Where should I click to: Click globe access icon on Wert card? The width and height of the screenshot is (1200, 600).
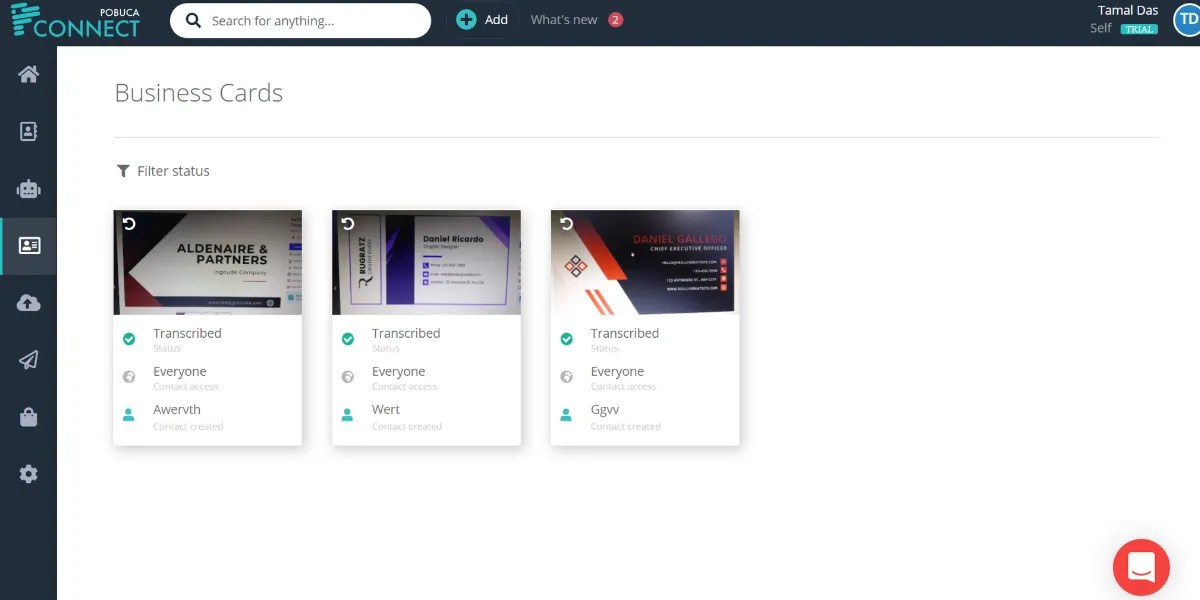(x=348, y=377)
